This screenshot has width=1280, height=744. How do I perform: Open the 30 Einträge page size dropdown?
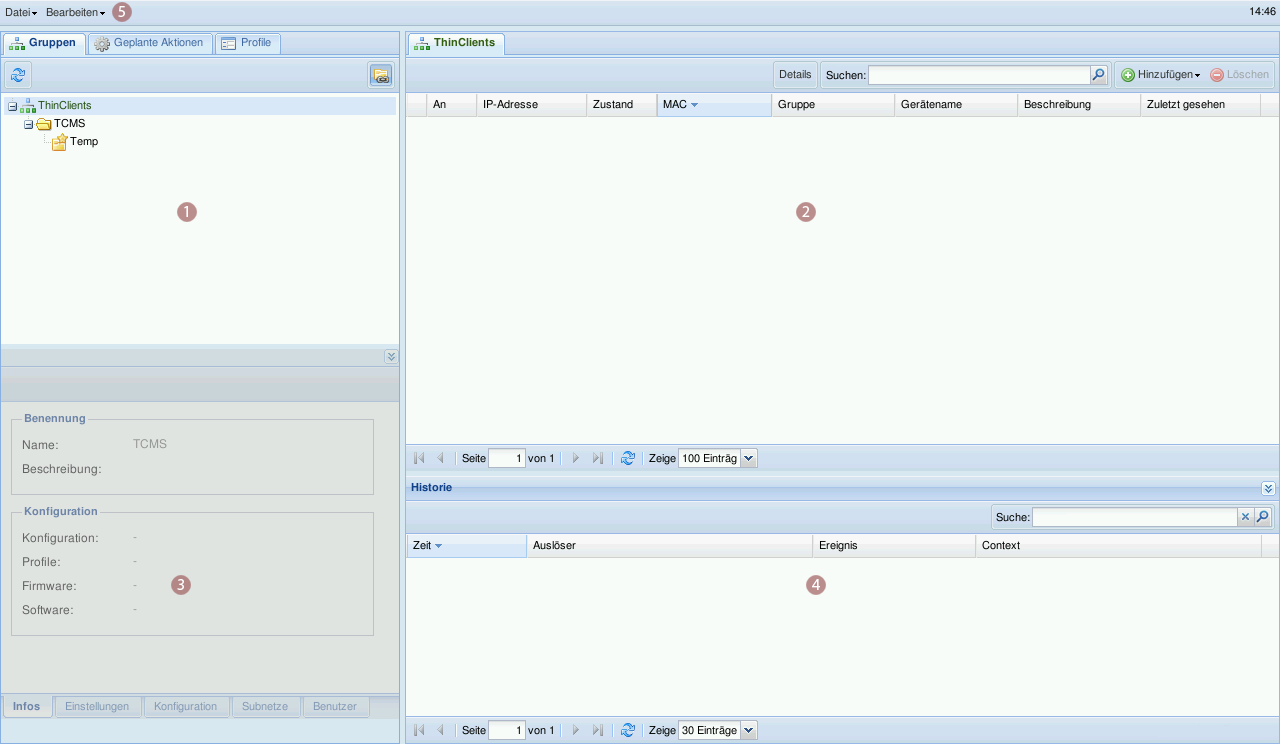pyautogui.click(x=748, y=731)
